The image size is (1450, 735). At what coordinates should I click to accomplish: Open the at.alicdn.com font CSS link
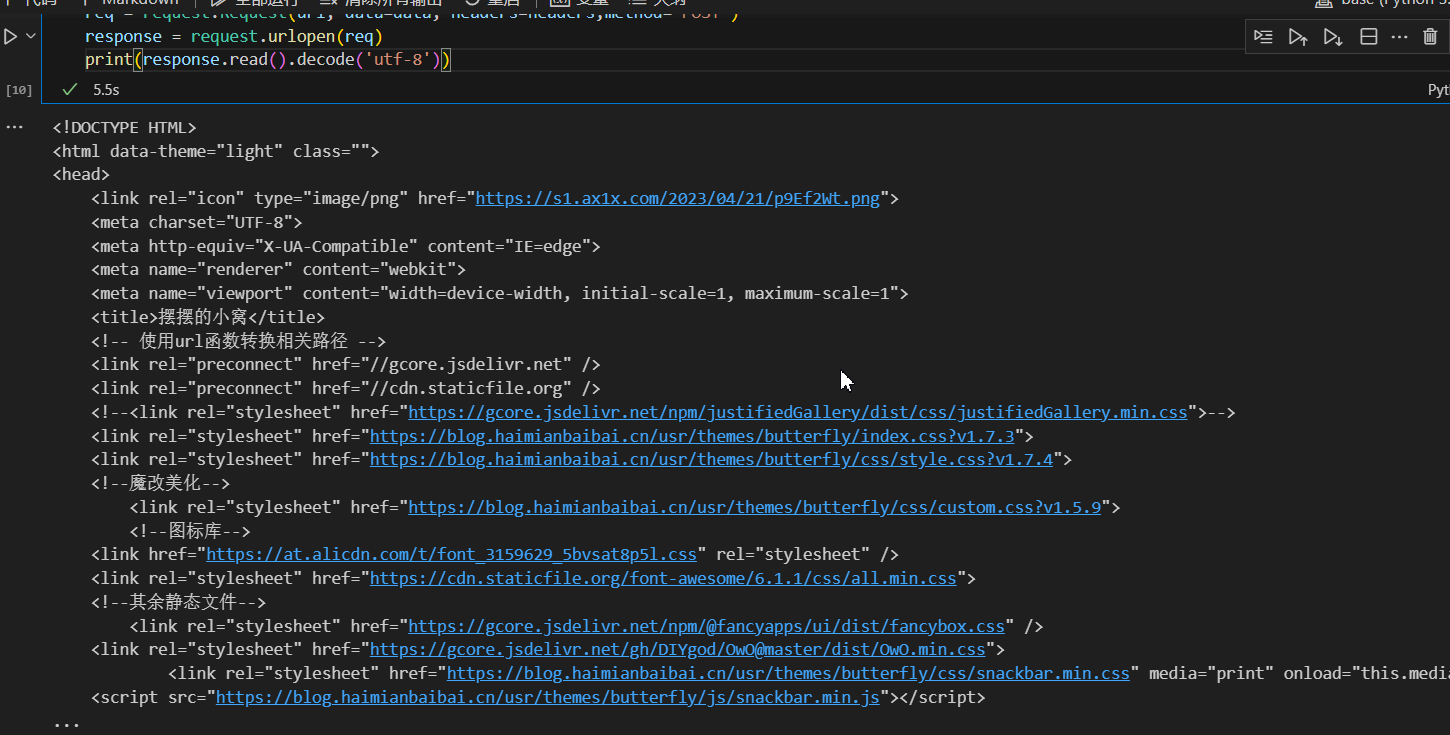(451, 554)
